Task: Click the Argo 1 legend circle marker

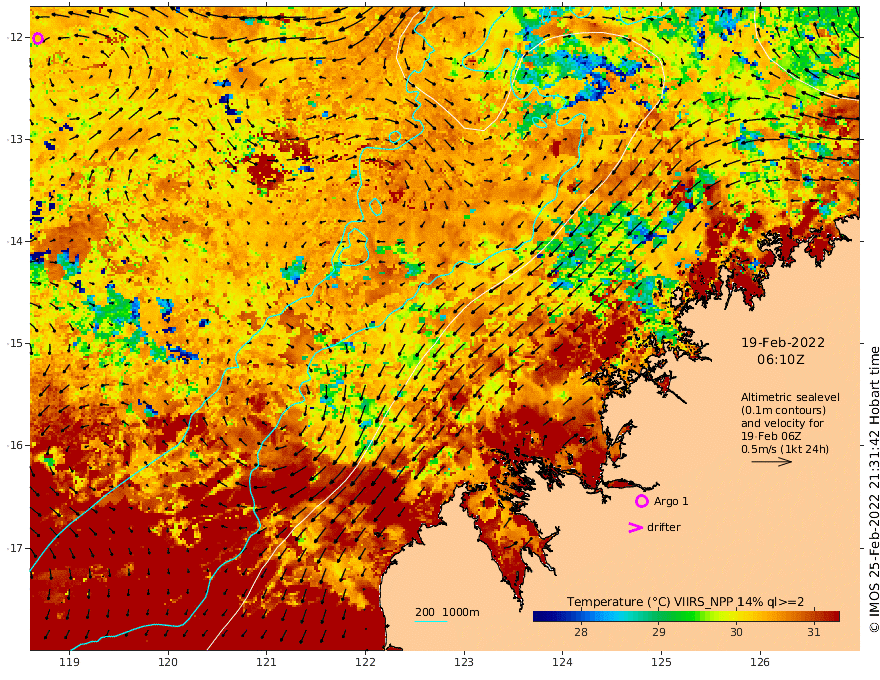Action: pyautogui.click(x=641, y=501)
